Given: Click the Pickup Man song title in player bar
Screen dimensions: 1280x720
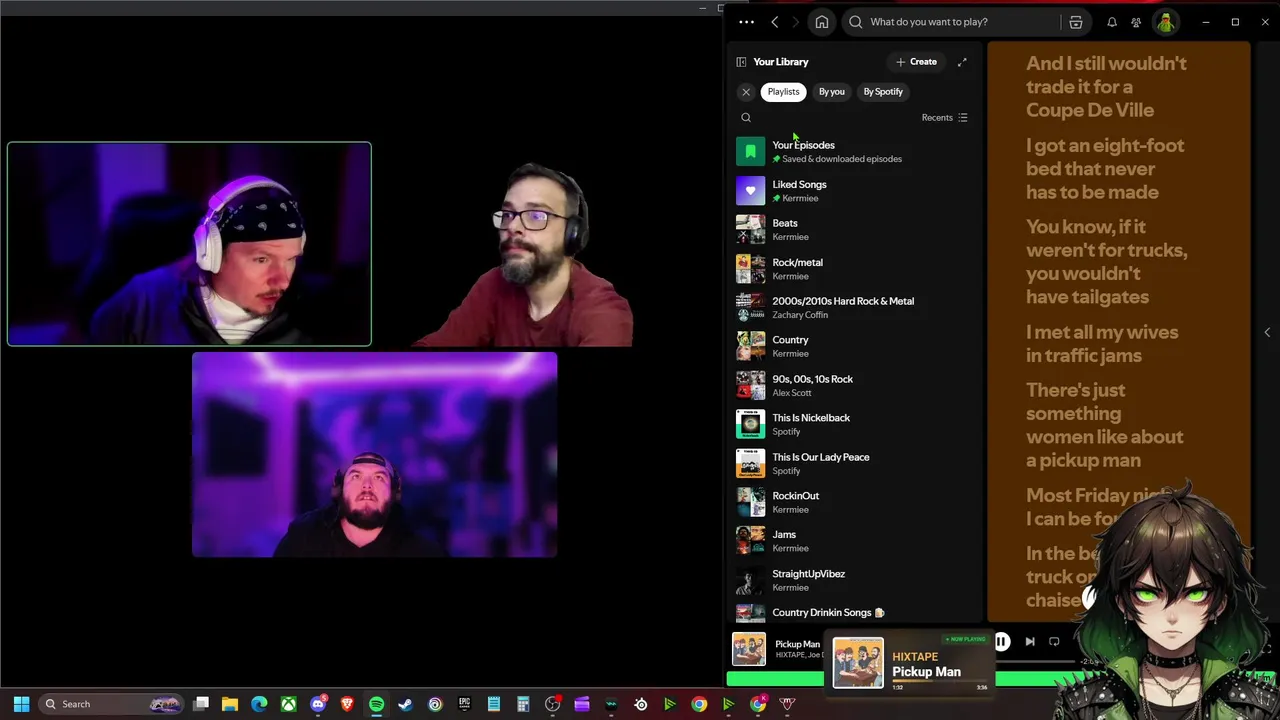Looking at the screenshot, I should tap(798, 645).
